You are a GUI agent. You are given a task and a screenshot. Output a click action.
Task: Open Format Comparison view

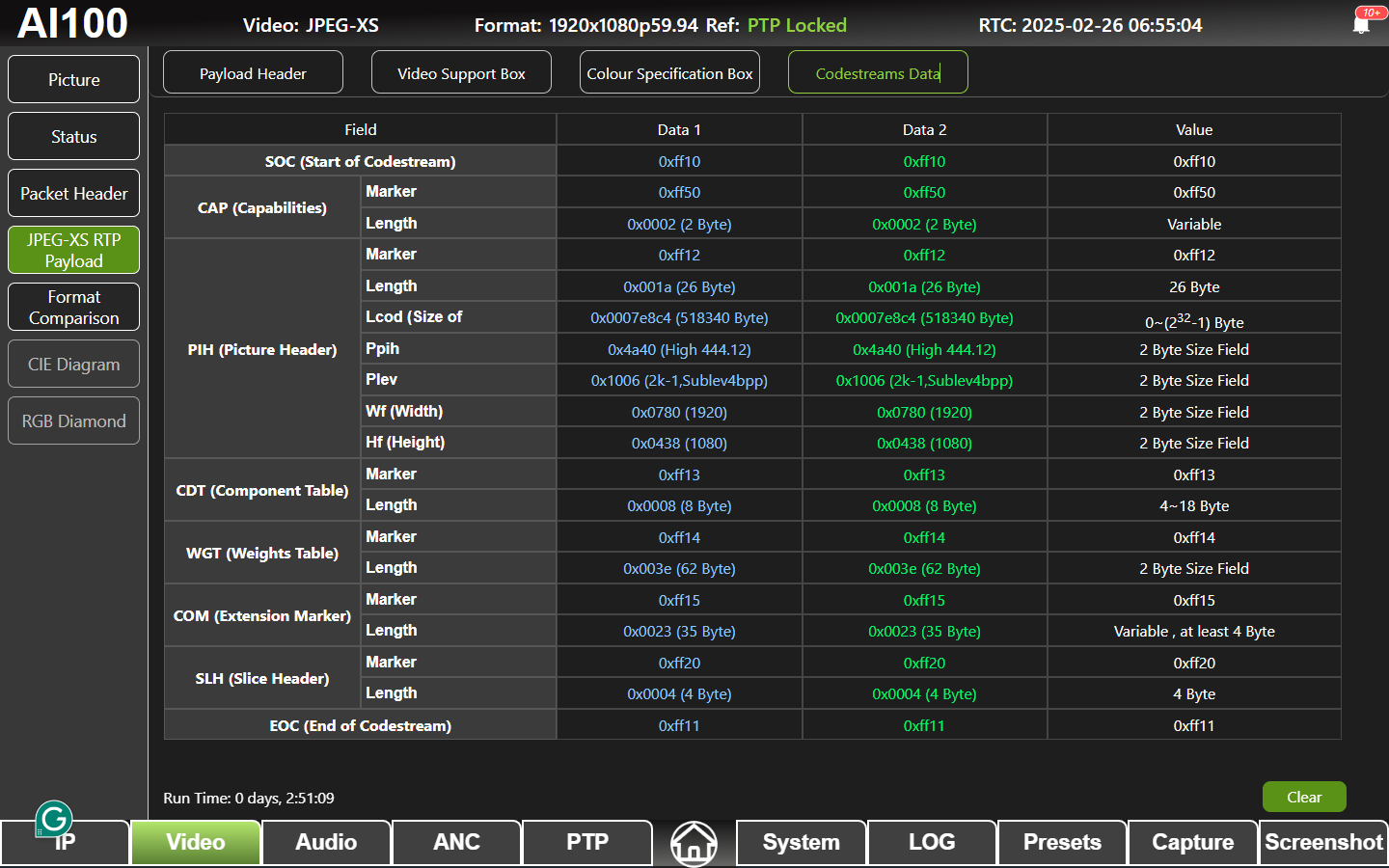74,308
